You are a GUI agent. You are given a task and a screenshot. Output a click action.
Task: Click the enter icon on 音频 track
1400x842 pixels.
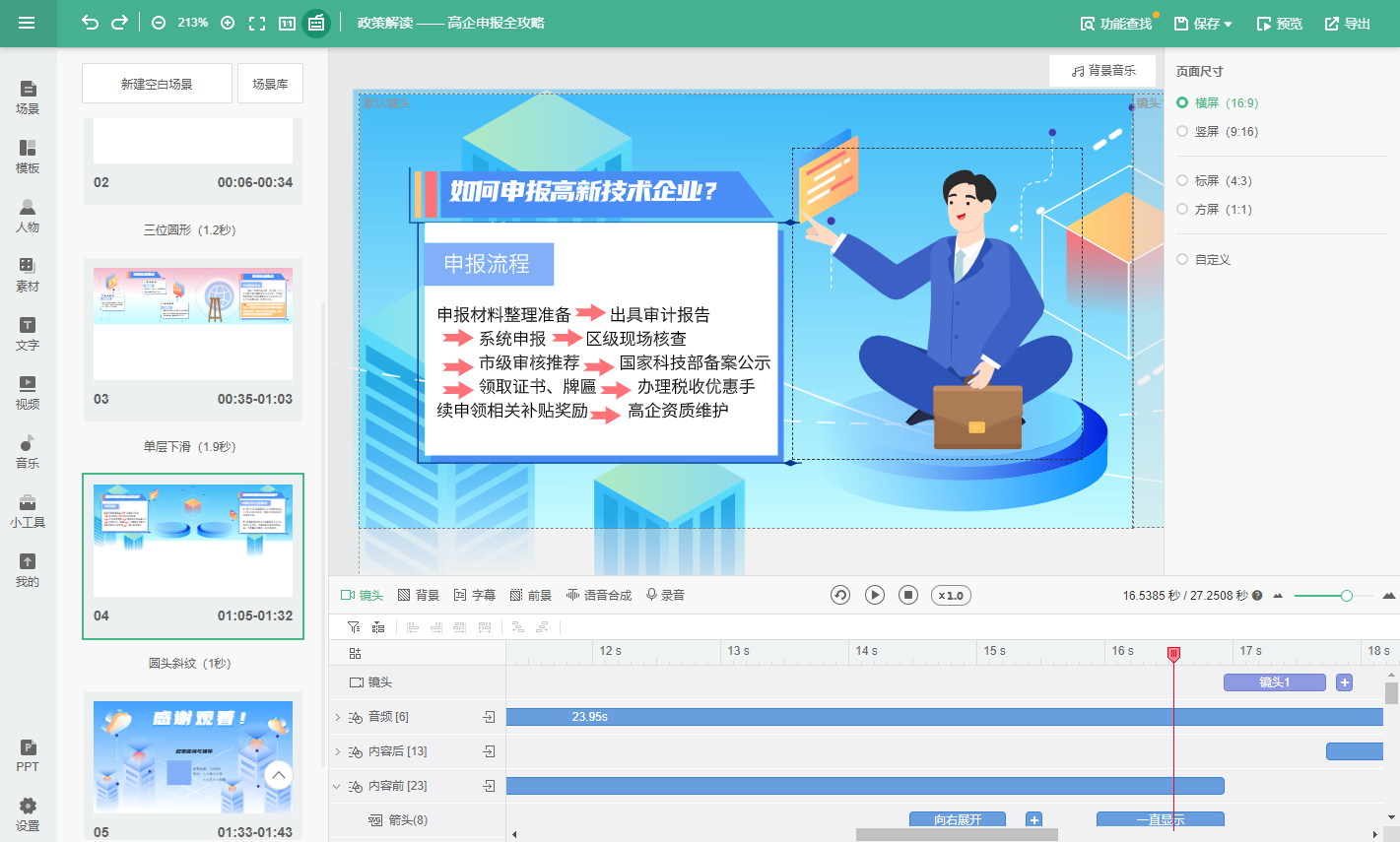(489, 717)
